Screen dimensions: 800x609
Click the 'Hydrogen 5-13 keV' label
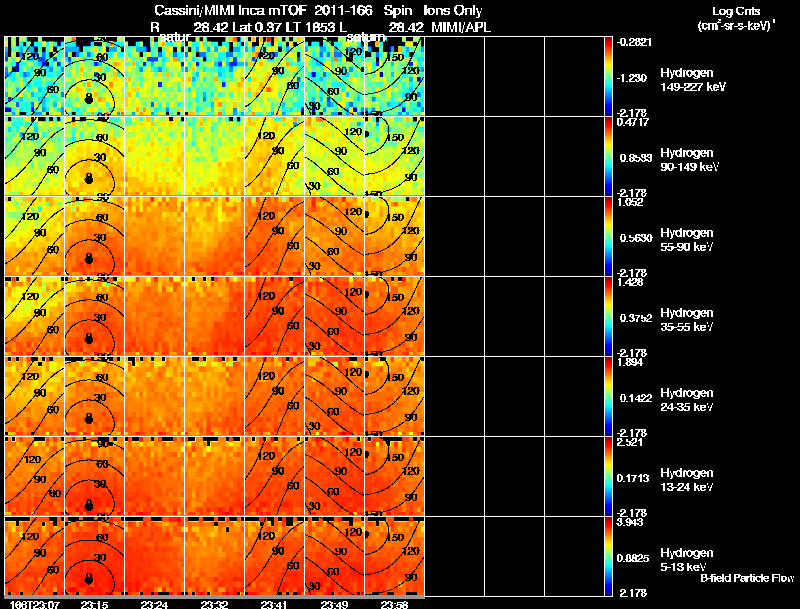687,560
